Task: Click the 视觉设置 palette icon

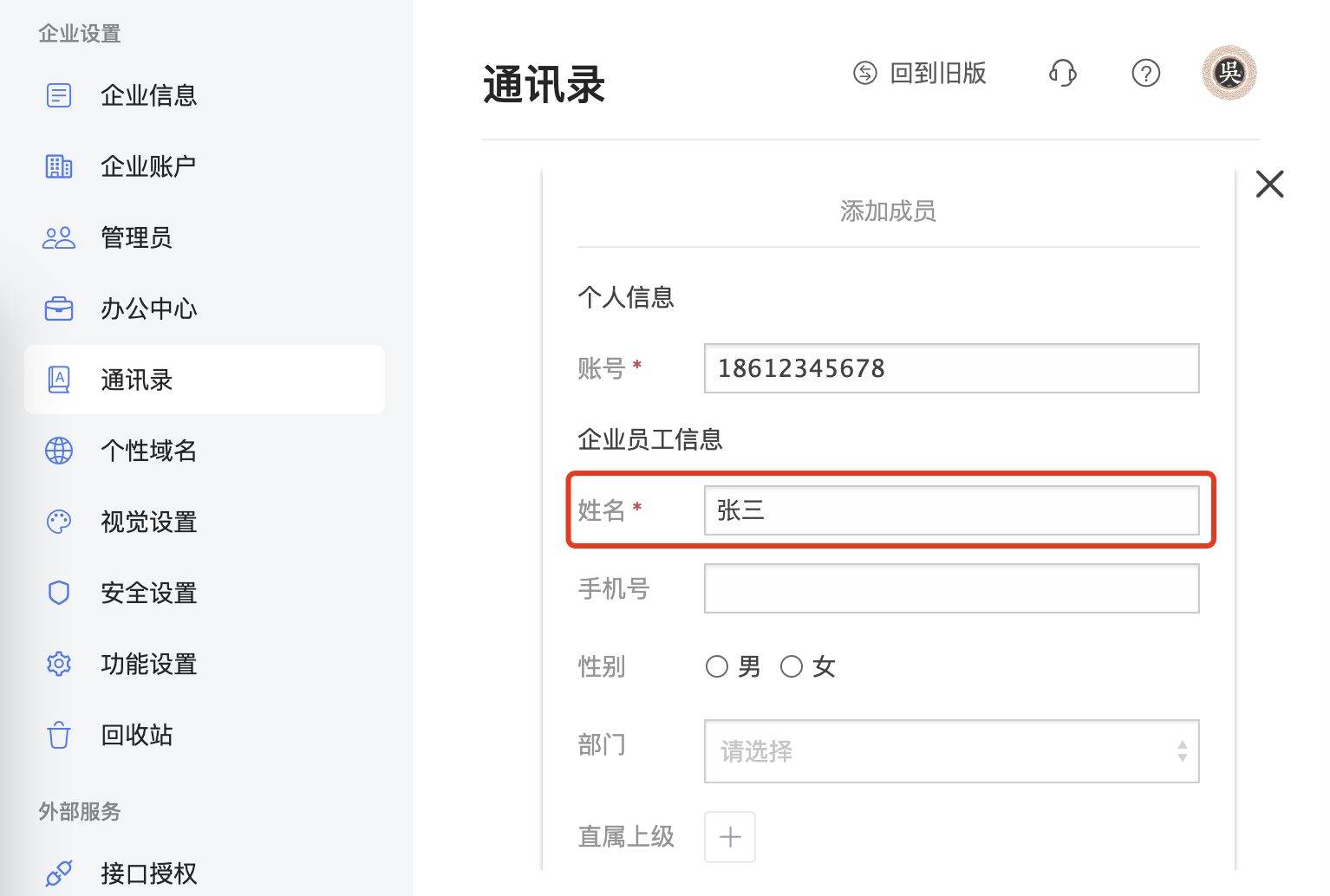Action: (x=59, y=522)
